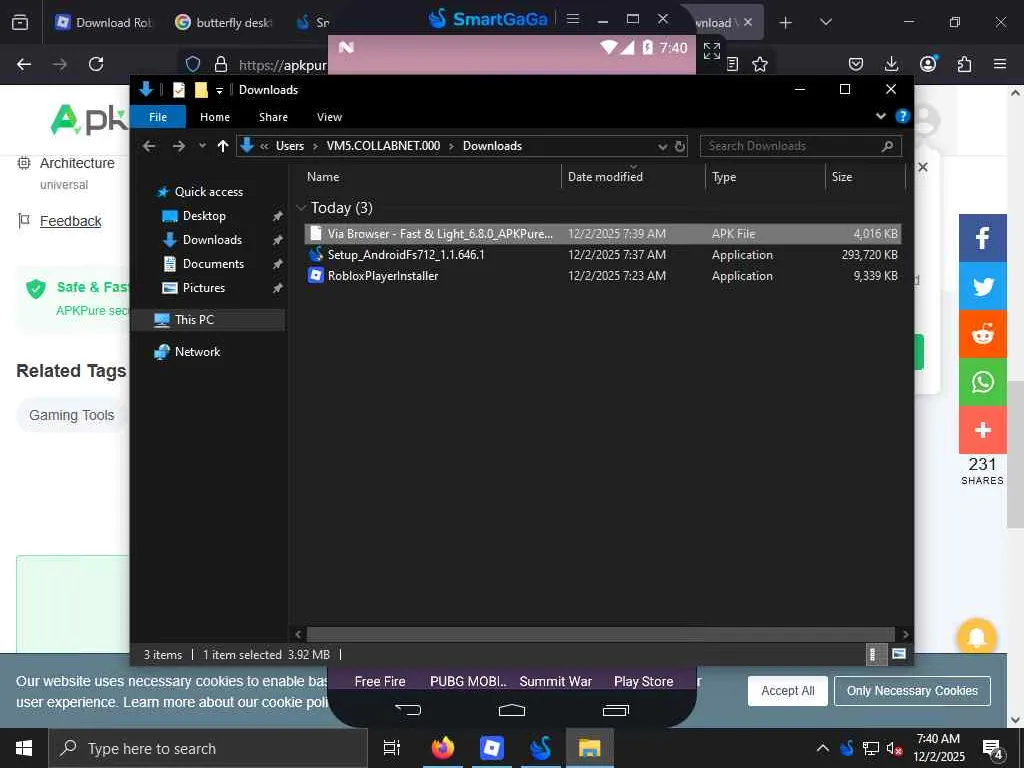The height and width of the screenshot is (768, 1024).
Task: Tap Android recent apps button in SmartGaGa
Action: pyautogui.click(x=615, y=710)
